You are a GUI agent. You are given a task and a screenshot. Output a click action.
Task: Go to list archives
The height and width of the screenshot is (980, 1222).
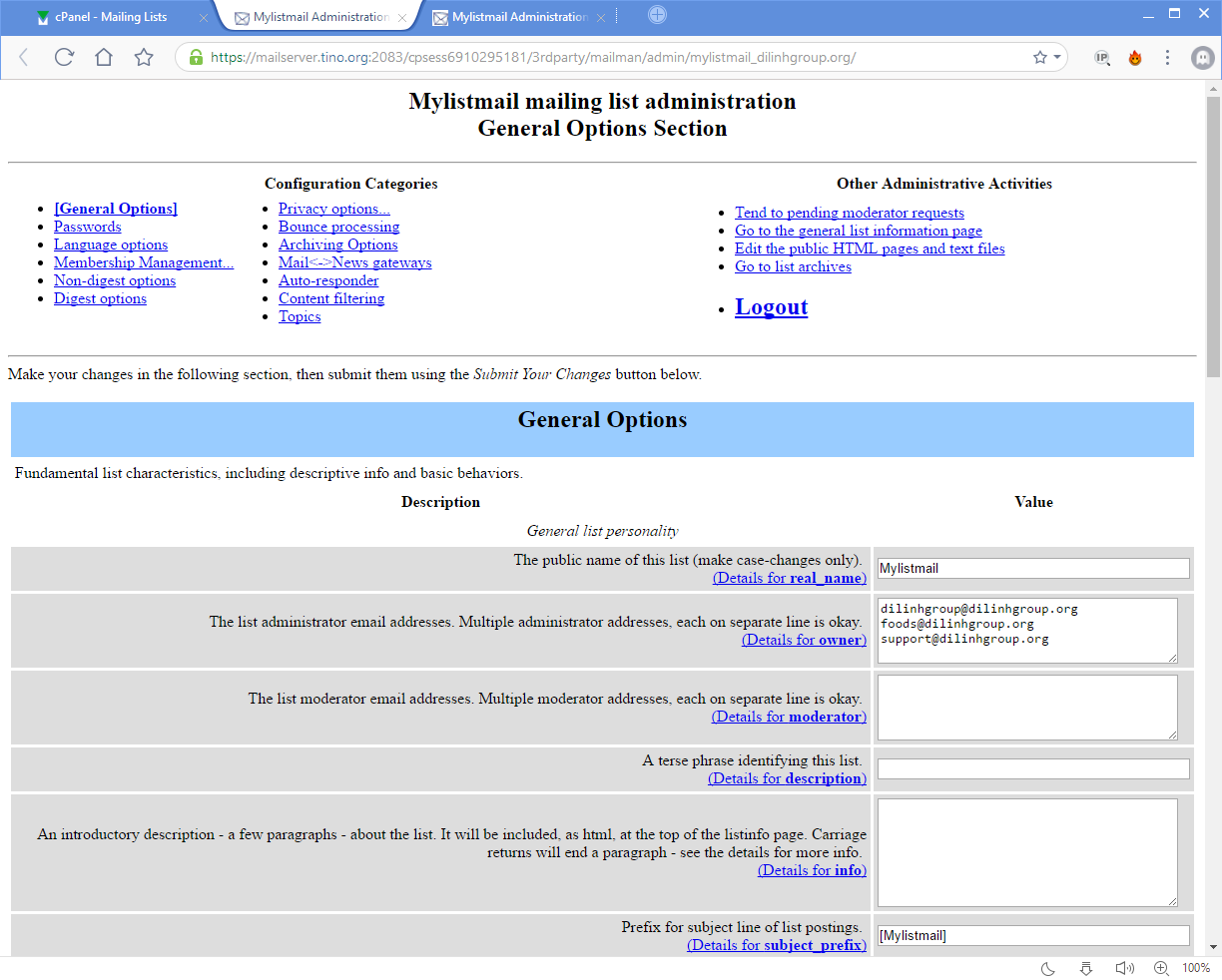793,266
